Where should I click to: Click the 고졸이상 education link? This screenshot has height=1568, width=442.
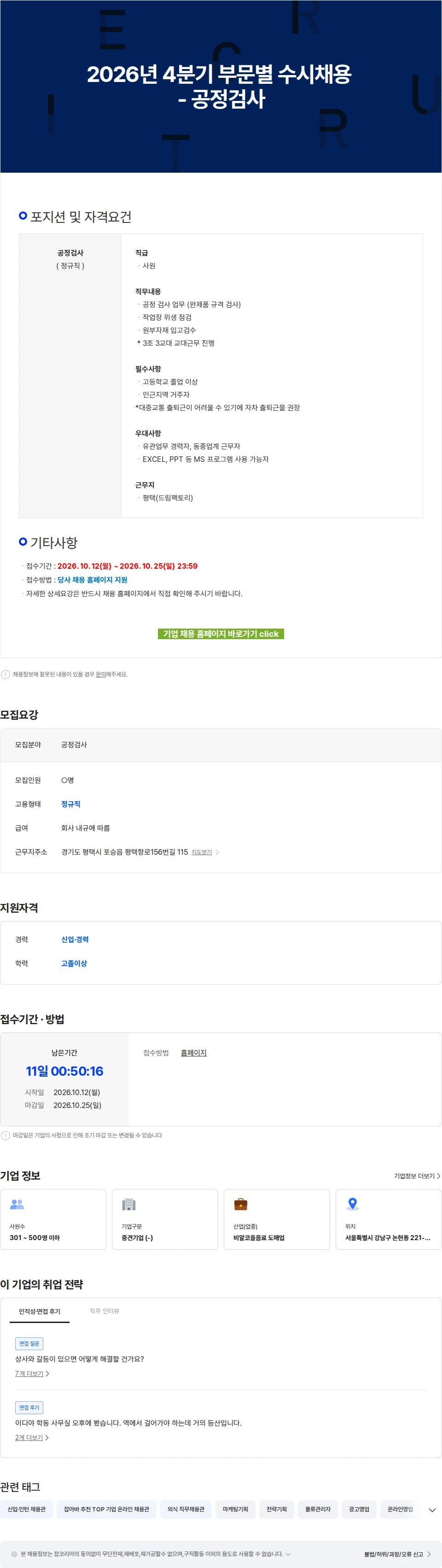point(74,963)
